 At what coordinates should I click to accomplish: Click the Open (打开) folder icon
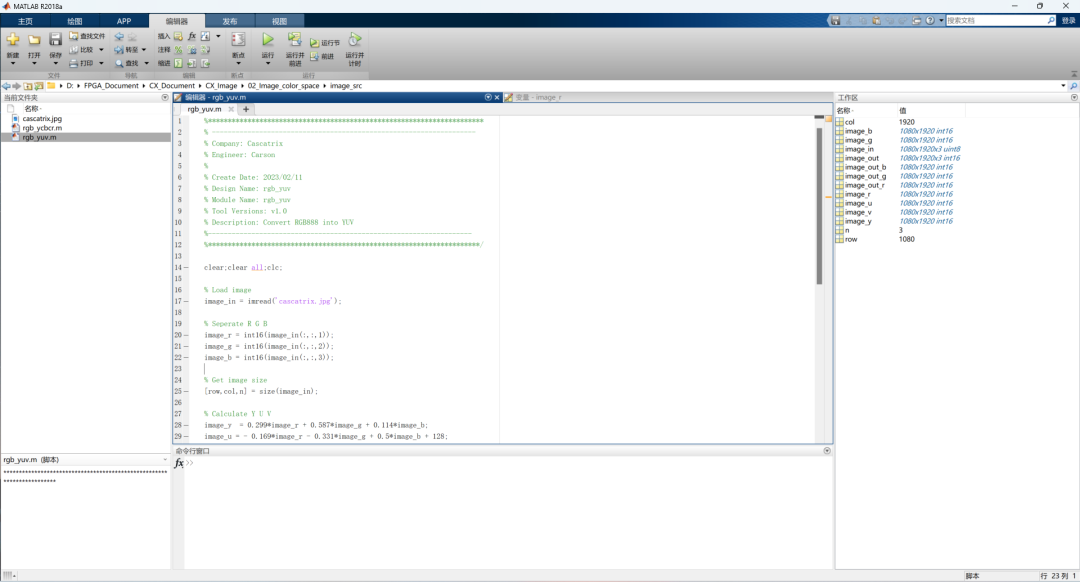[x=34, y=40]
